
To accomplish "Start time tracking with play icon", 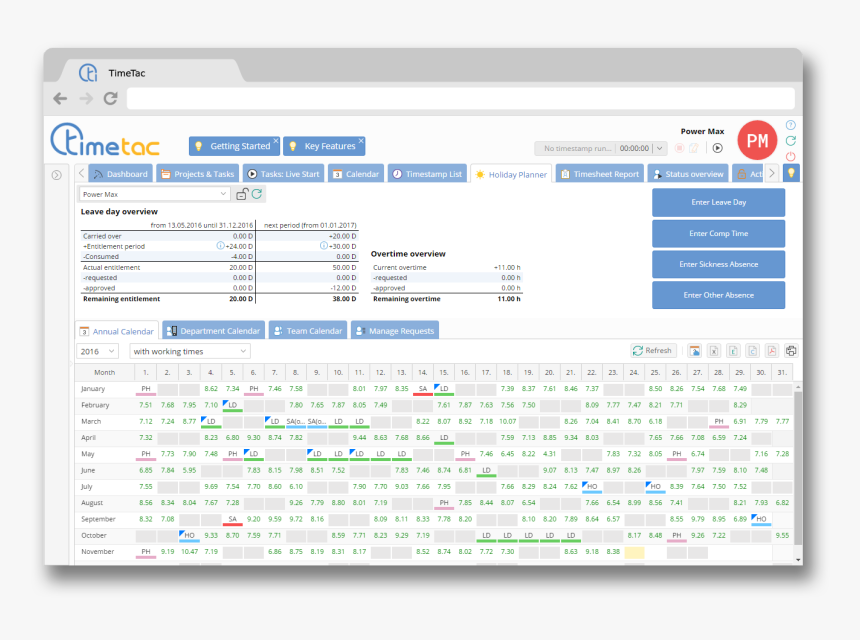I will (x=717, y=148).
